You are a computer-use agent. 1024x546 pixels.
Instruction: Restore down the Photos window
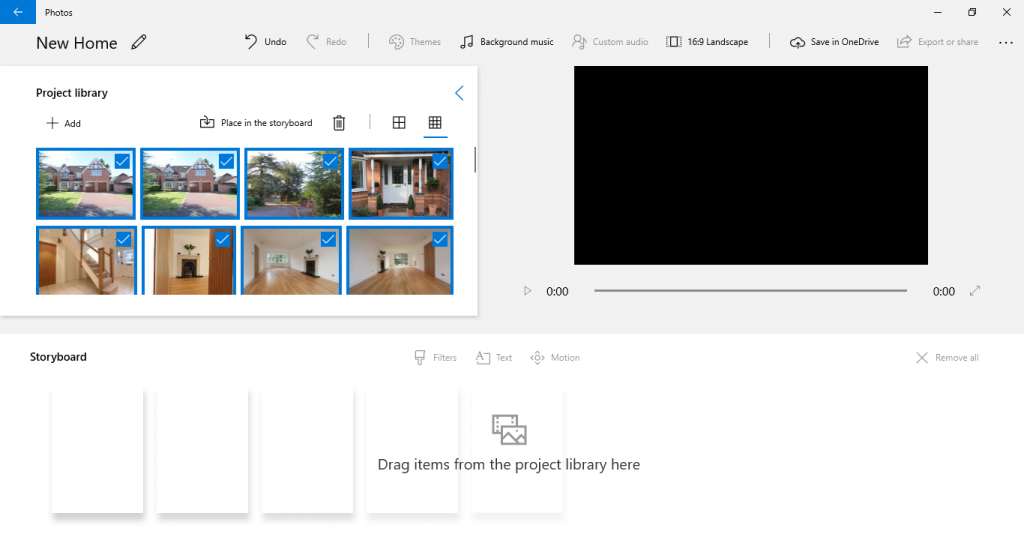coord(972,12)
